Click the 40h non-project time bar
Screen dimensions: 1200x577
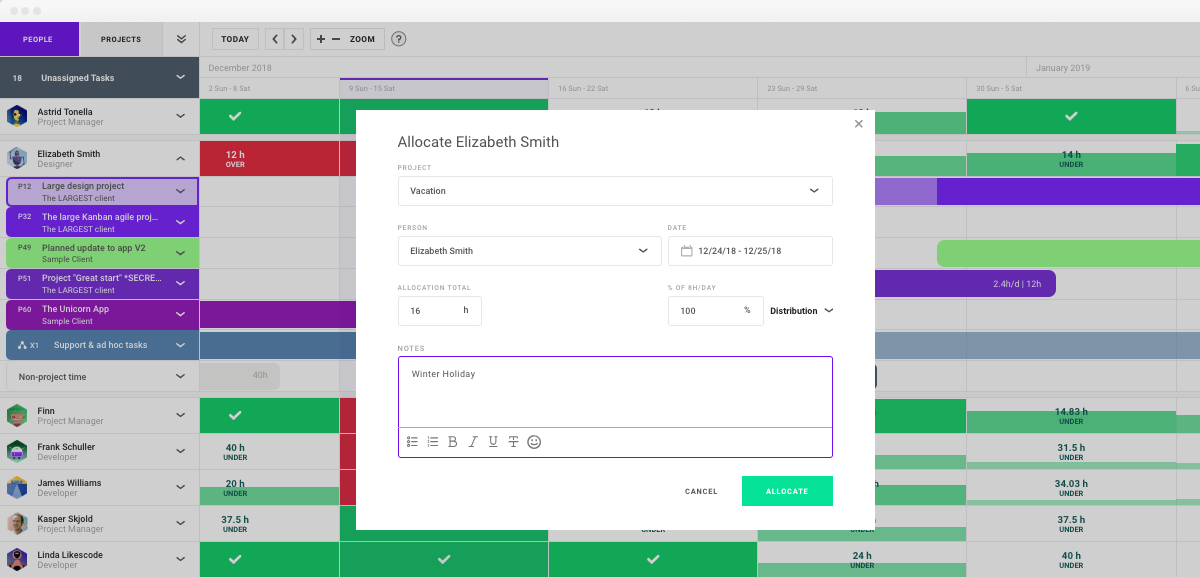click(240, 376)
